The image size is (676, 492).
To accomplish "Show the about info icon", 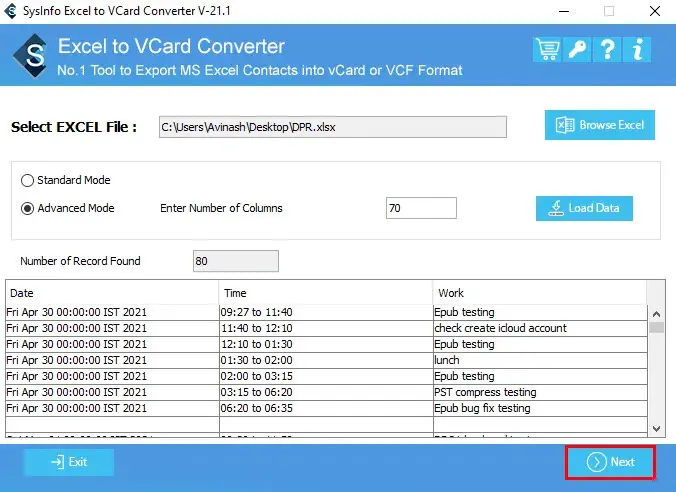I will coord(637,50).
